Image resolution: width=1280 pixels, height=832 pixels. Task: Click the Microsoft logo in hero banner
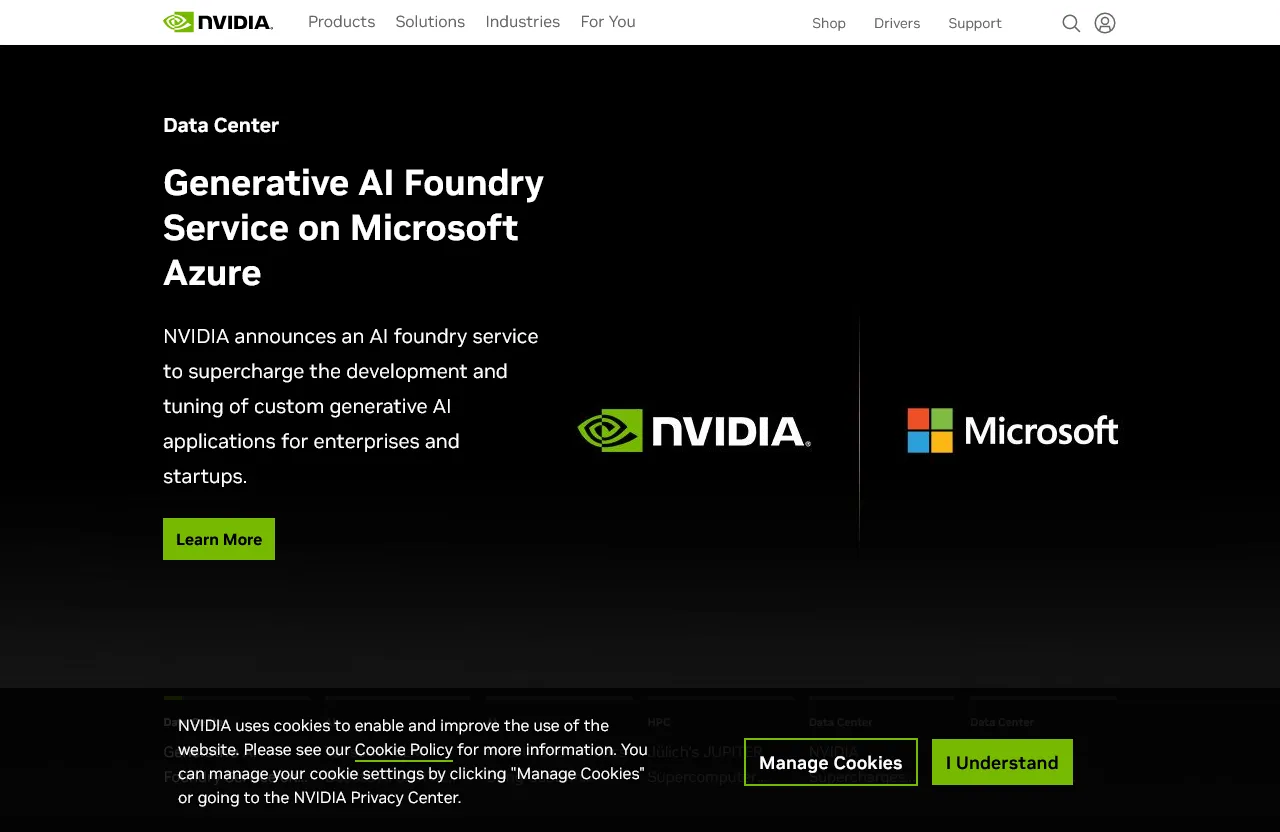point(1013,431)
